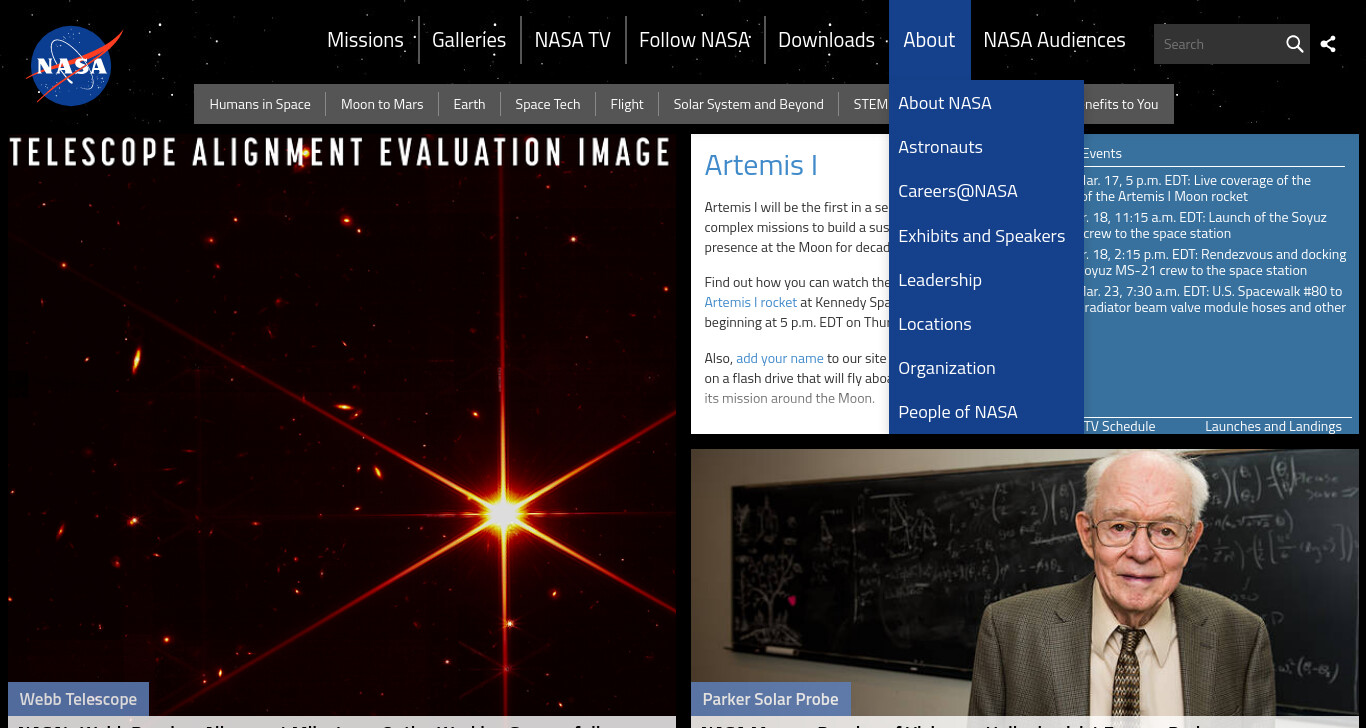Open the rendezvous and docking event
Screen dimensions: 1366x728
[1215, 262]
